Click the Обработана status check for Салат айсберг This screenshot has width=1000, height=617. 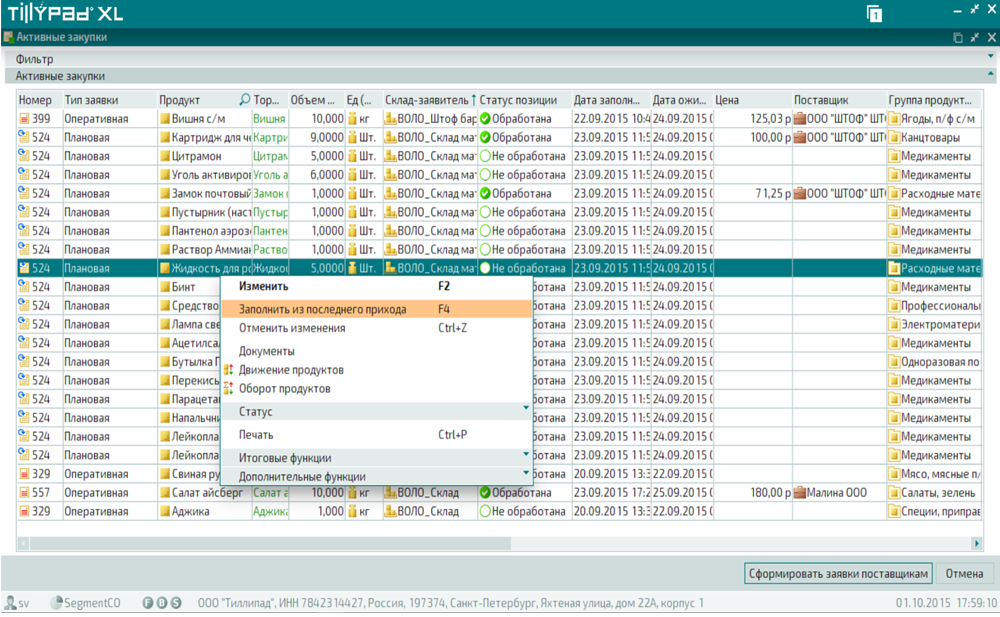[485, 493]
